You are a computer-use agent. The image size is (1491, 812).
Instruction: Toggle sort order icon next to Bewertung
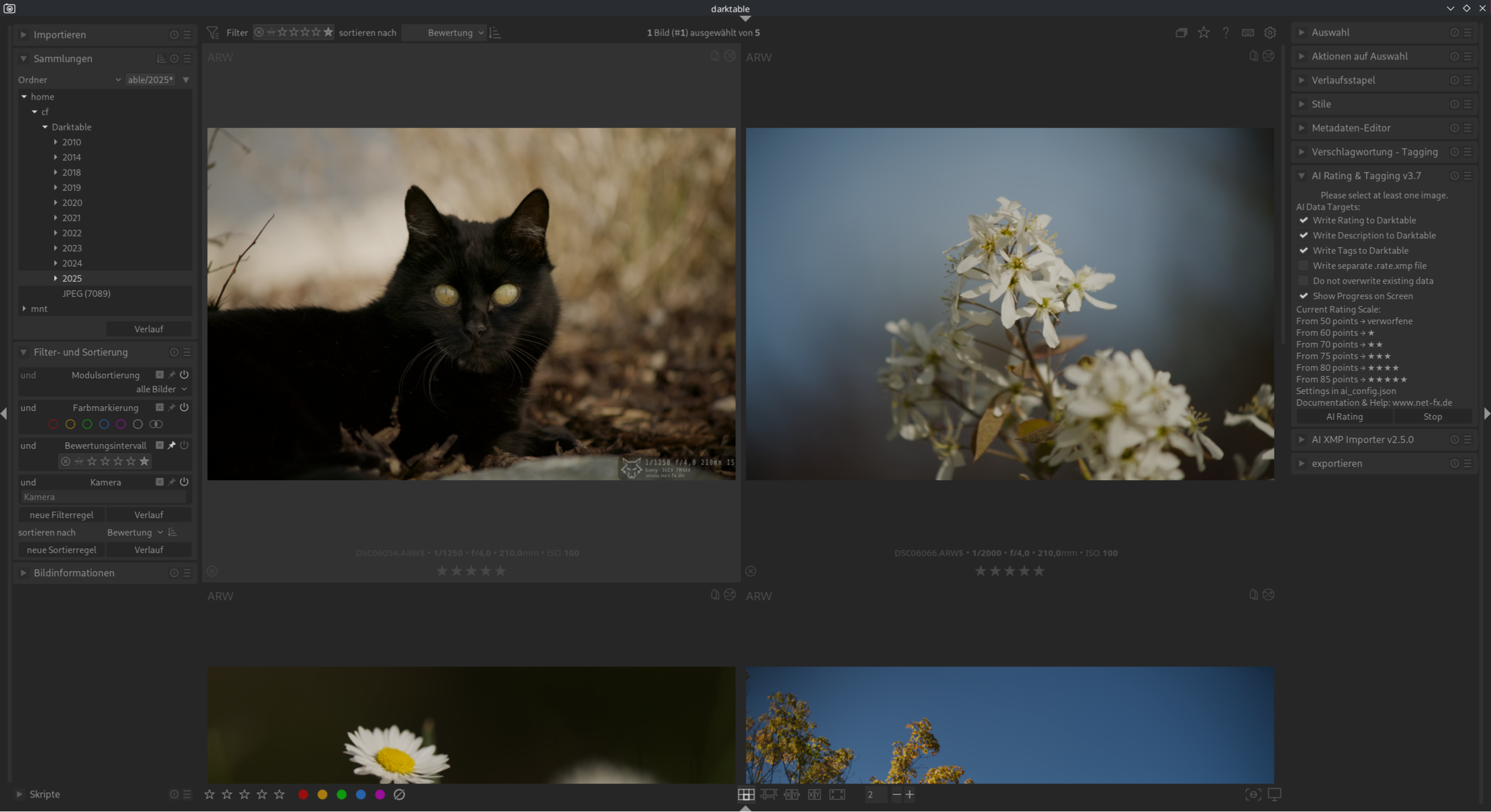coord(495,33)
